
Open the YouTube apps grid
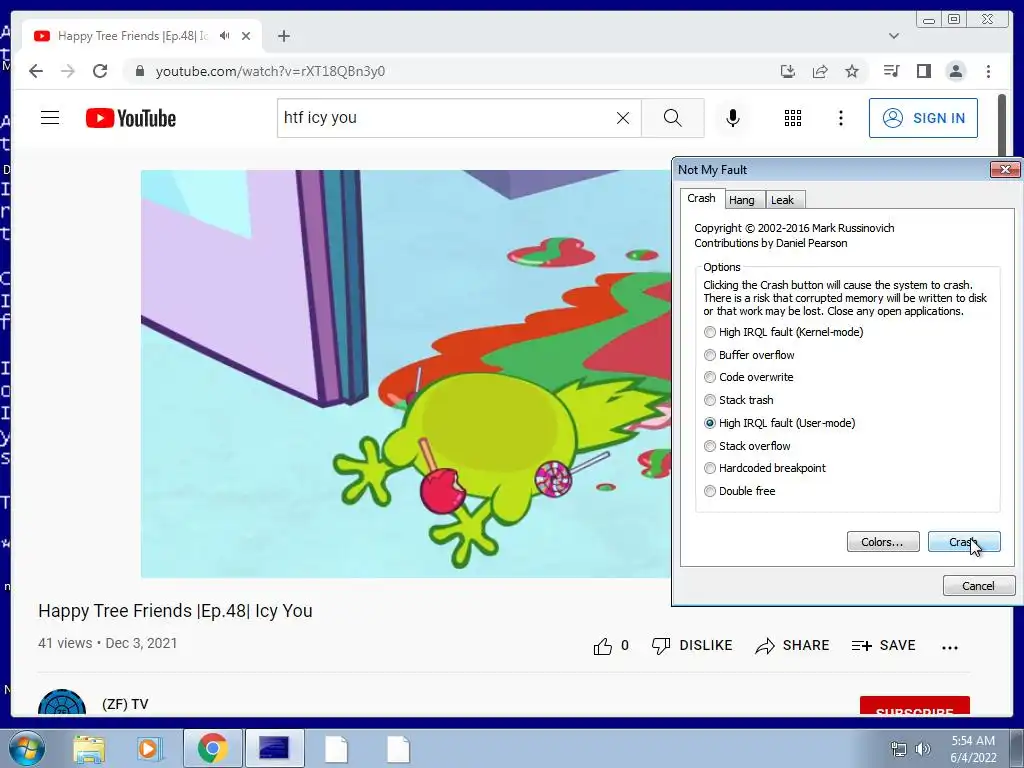(793, 118)
